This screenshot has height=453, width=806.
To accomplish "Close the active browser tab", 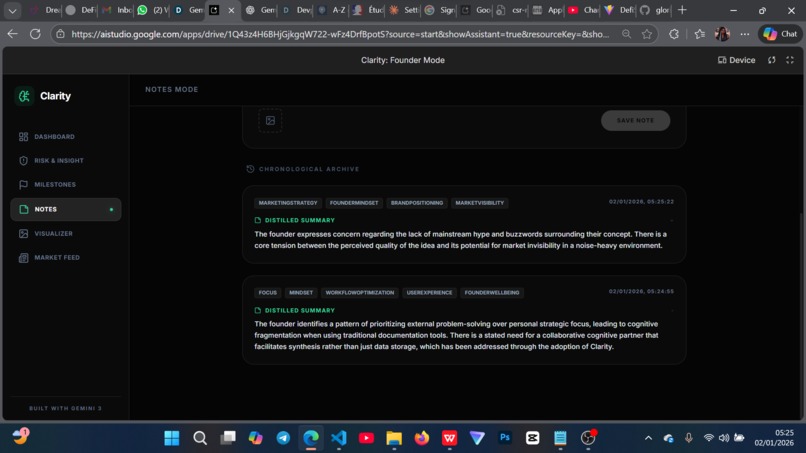I will click(x=231, y=10).
